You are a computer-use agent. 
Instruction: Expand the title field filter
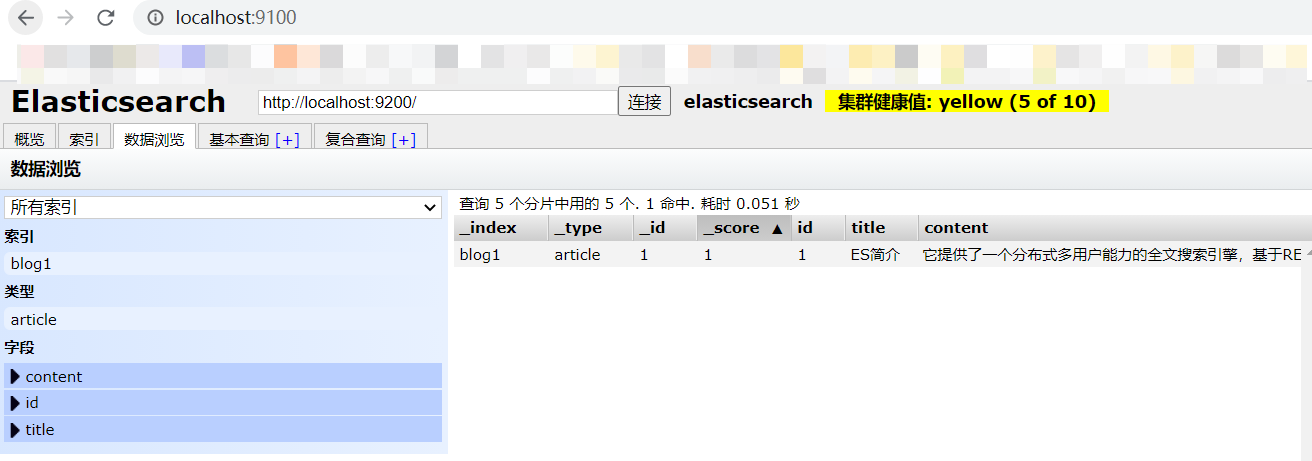pos(223,430)
